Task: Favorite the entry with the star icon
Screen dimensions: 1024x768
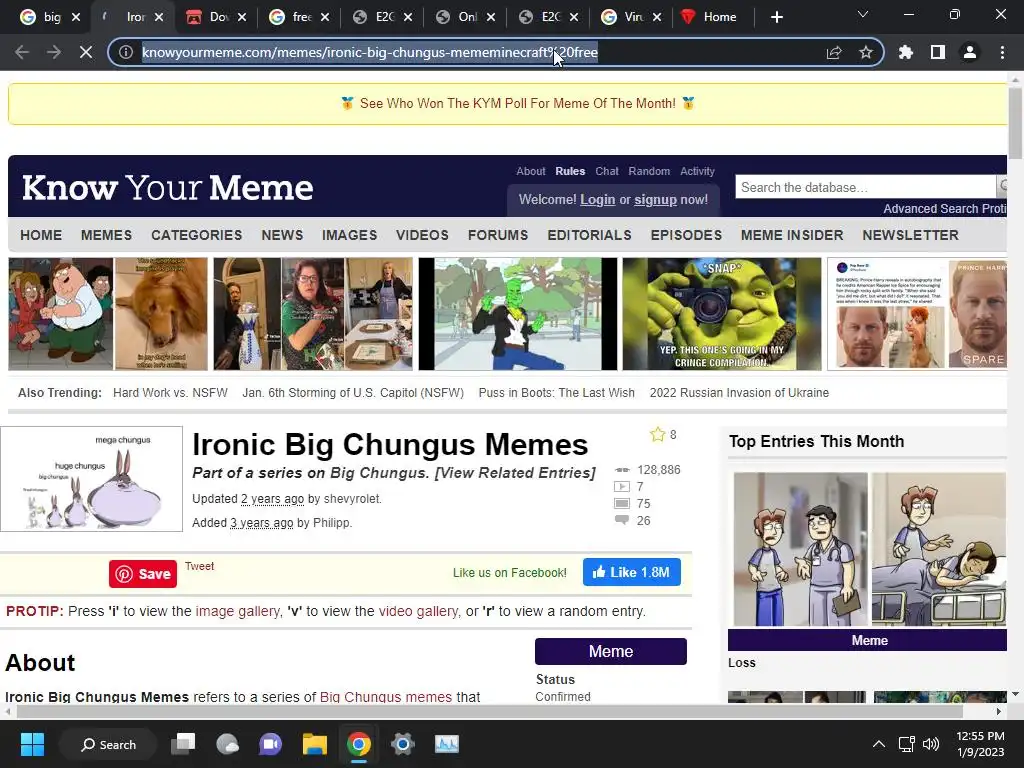Action: click(657, 434)
